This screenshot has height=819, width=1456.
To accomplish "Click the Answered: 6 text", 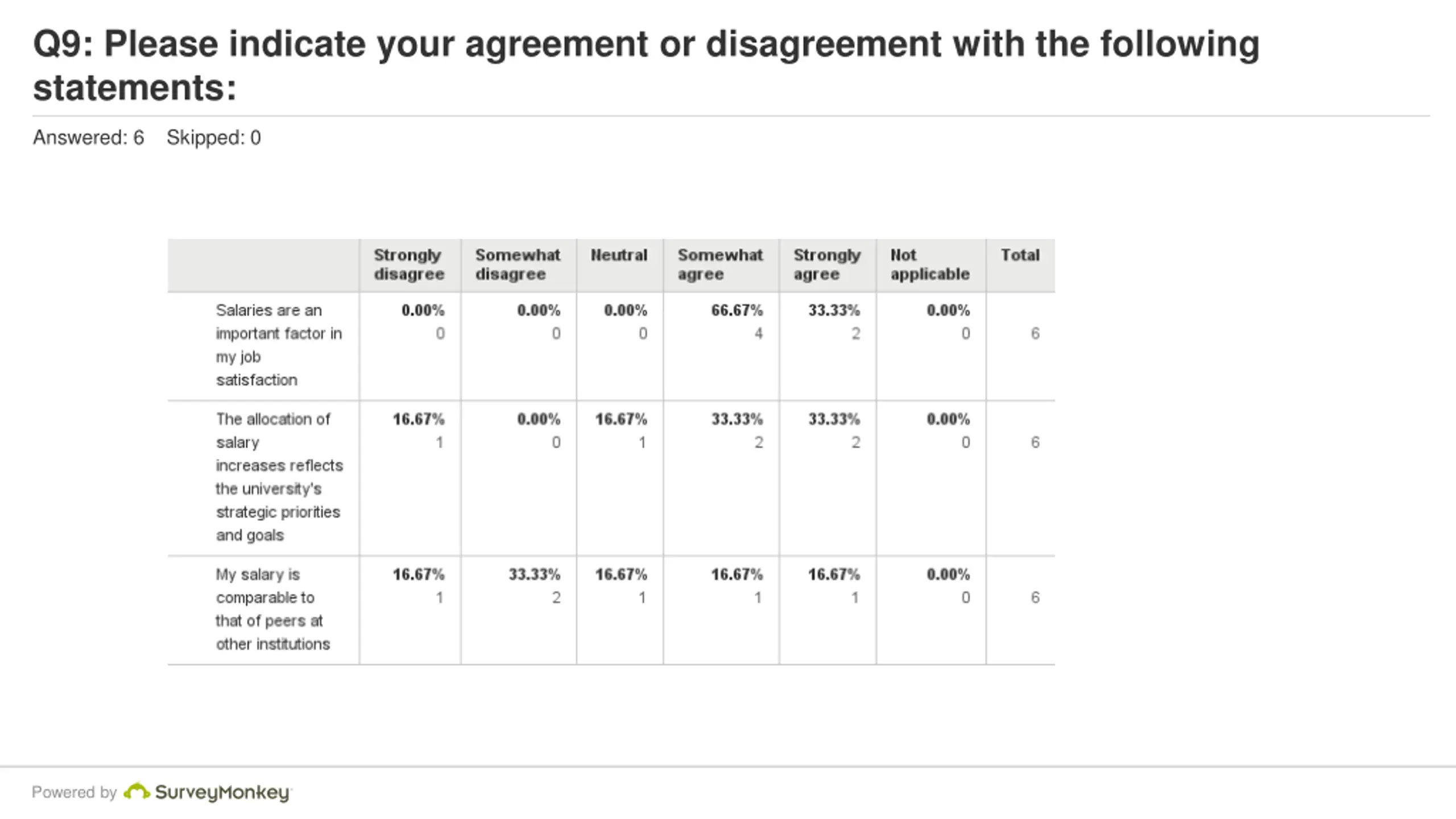I will 88,138.
